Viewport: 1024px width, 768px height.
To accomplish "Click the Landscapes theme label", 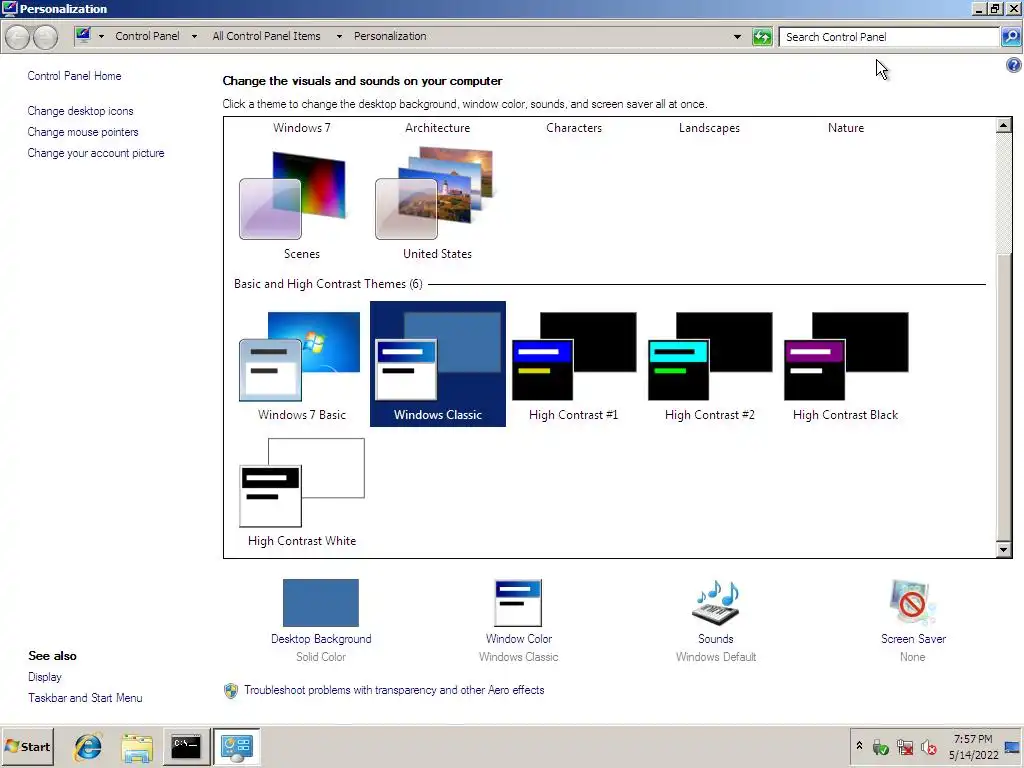I will pyautogui.click(x=709, y=128).
